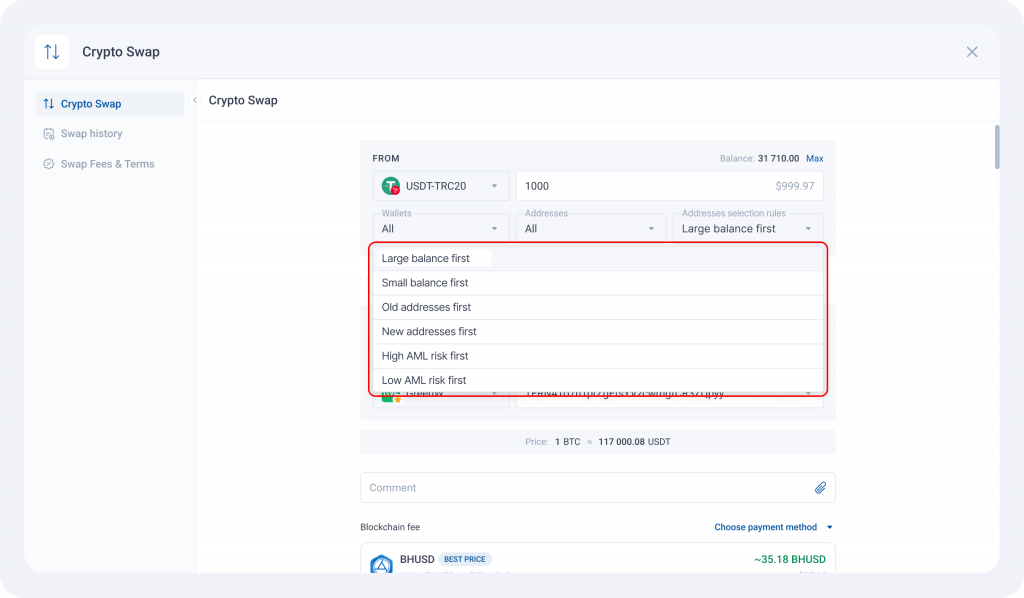Collapse the sidebar with the chevron arrow

[194, 100]
